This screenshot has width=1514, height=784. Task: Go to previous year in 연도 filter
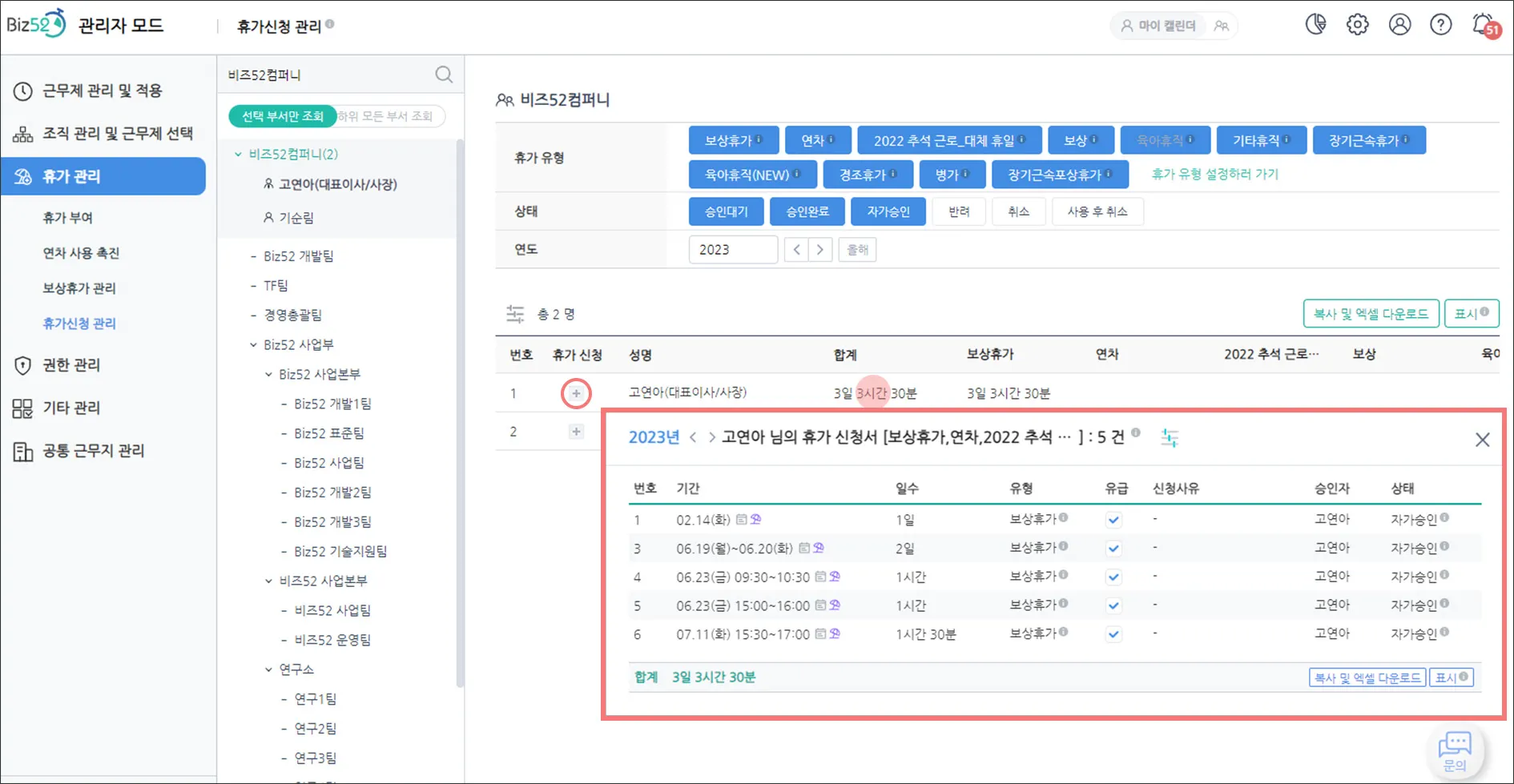click(796, 250)
